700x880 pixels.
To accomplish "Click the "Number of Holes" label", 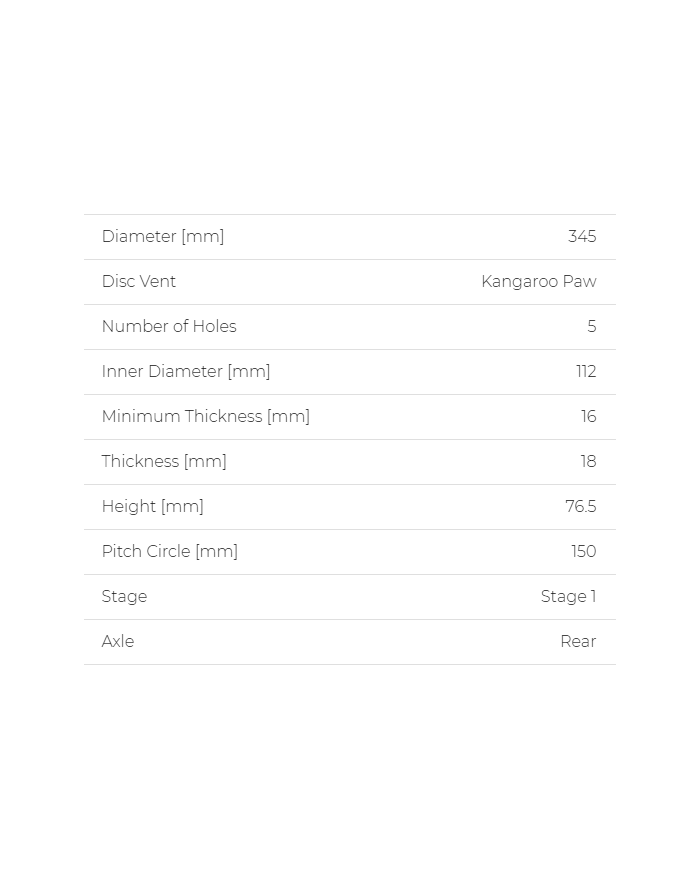I will 169,327.
